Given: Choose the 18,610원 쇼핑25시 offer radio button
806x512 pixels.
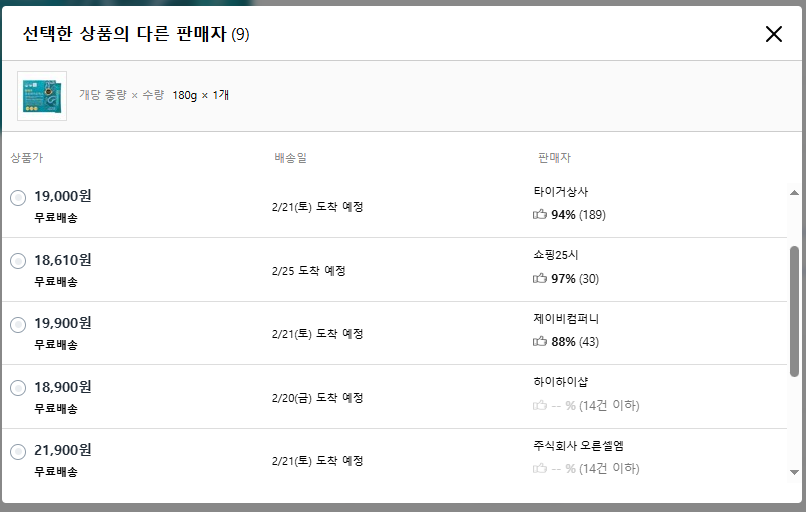Looking at the screenshot, I should [x=18, y=261].
